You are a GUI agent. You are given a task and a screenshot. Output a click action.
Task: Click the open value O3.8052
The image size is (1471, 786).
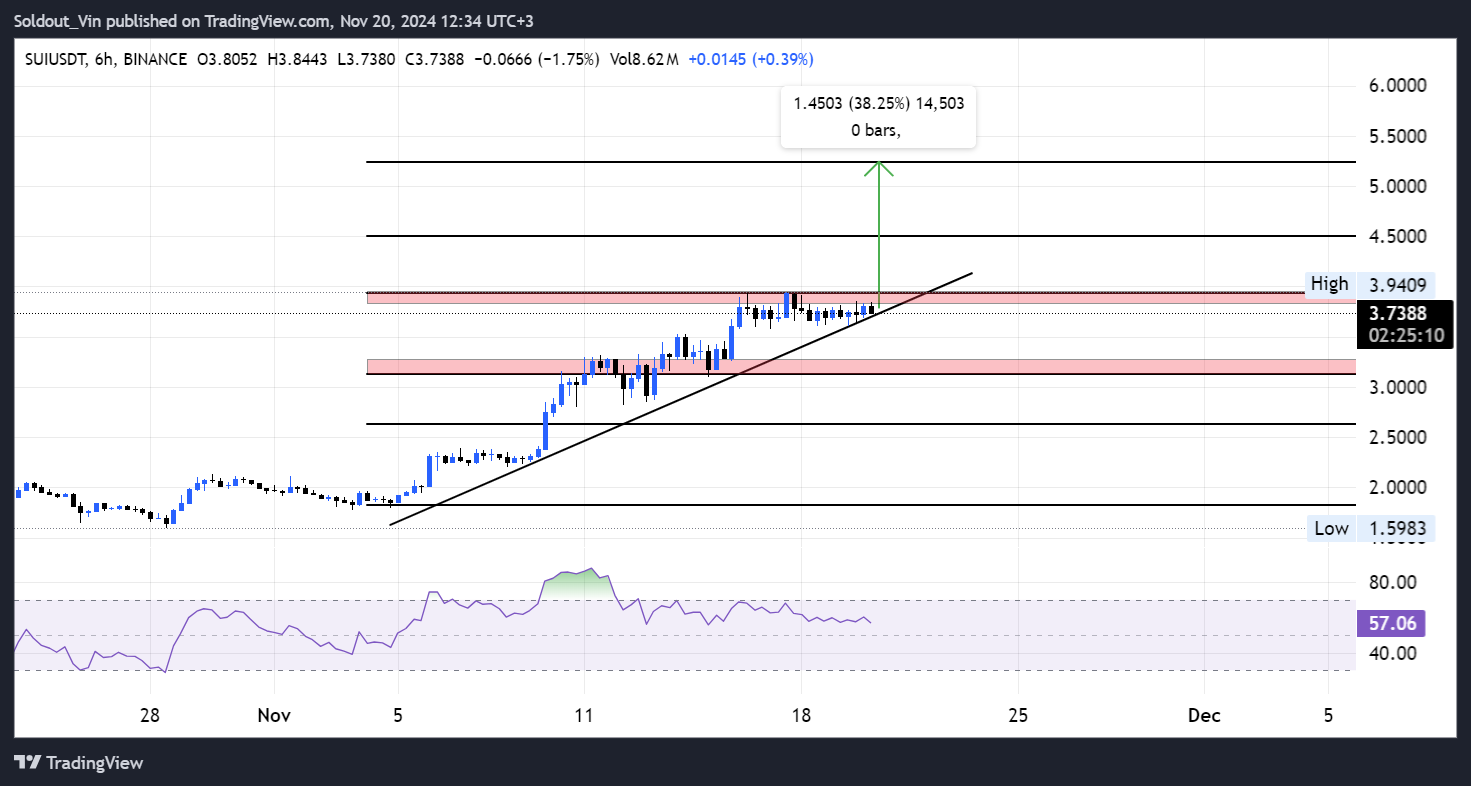(x=225, y=59)
